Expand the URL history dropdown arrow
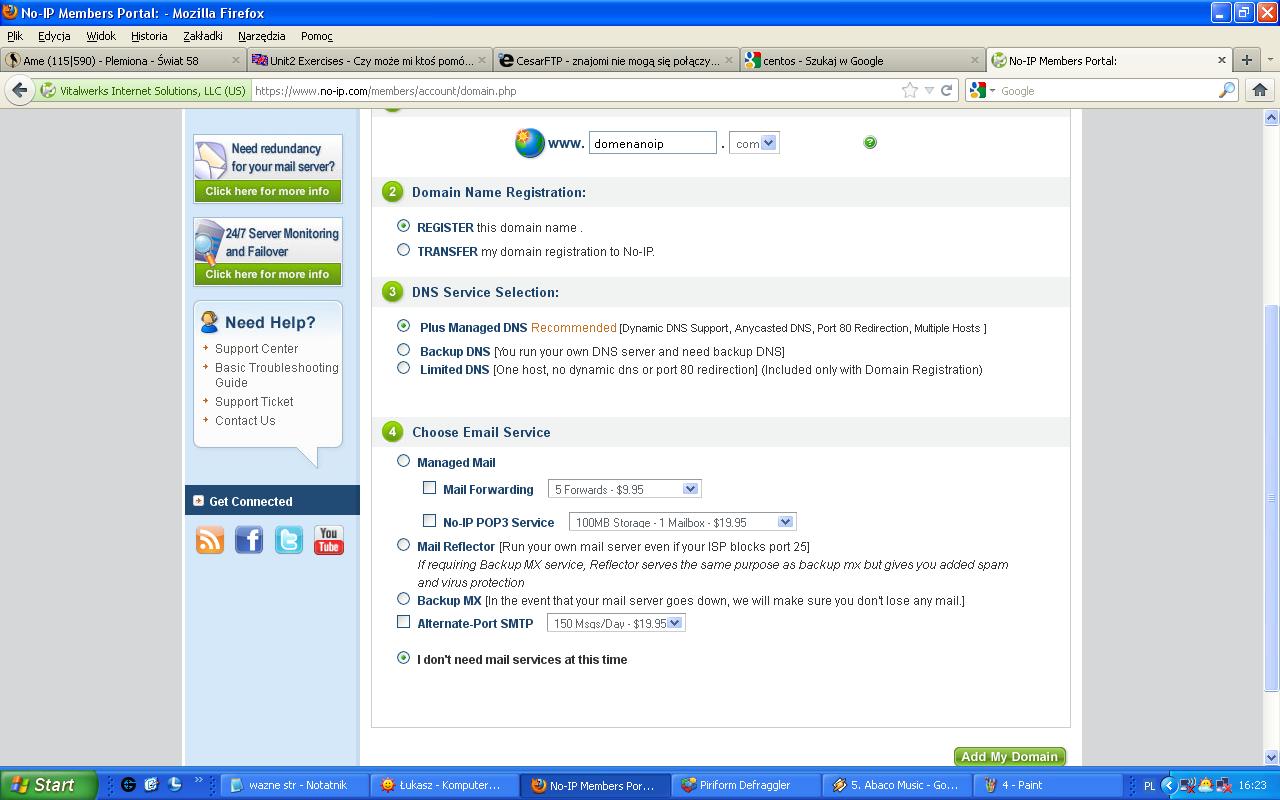1280x800 pixels. click(x=929, y=90)
